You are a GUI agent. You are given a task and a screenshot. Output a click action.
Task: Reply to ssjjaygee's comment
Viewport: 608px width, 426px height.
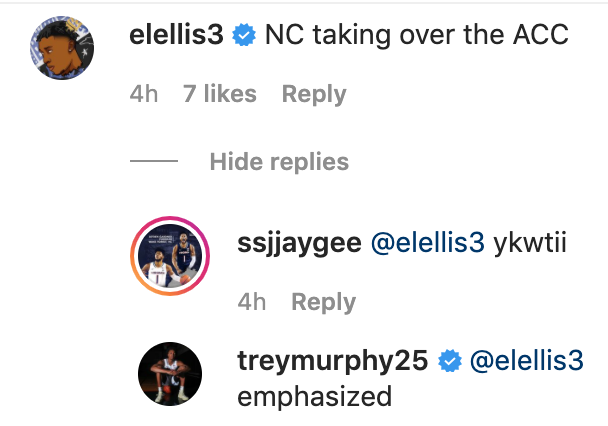point(323,302)
